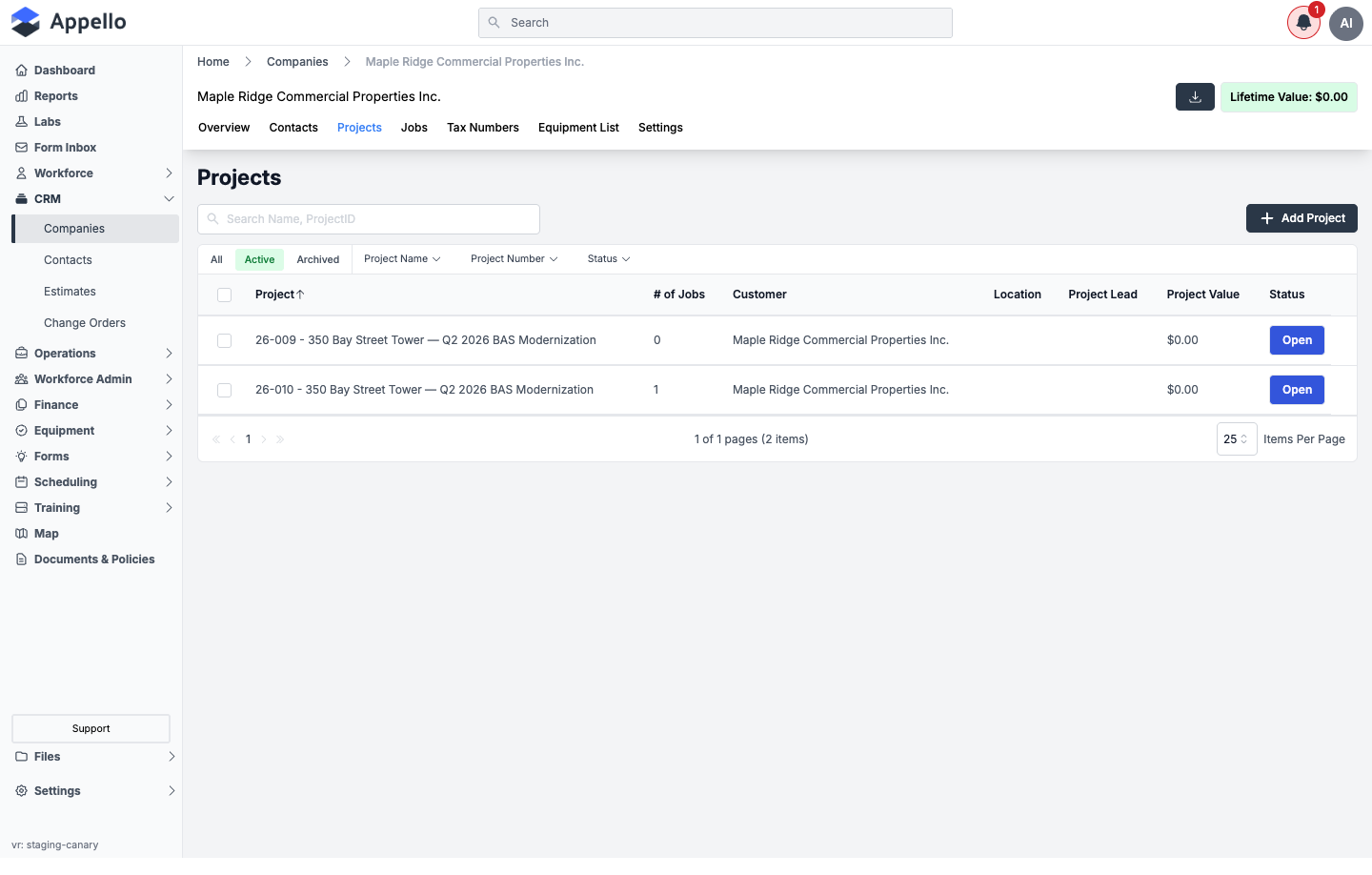Switch to the Tax Numbers tab
Screen dimensions: 1372x875
coord(483,128)
